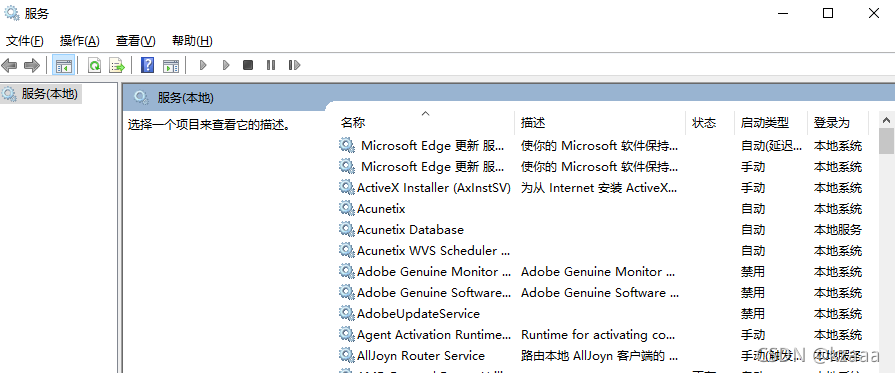Open the 文件(F) menu

[25, 41]
